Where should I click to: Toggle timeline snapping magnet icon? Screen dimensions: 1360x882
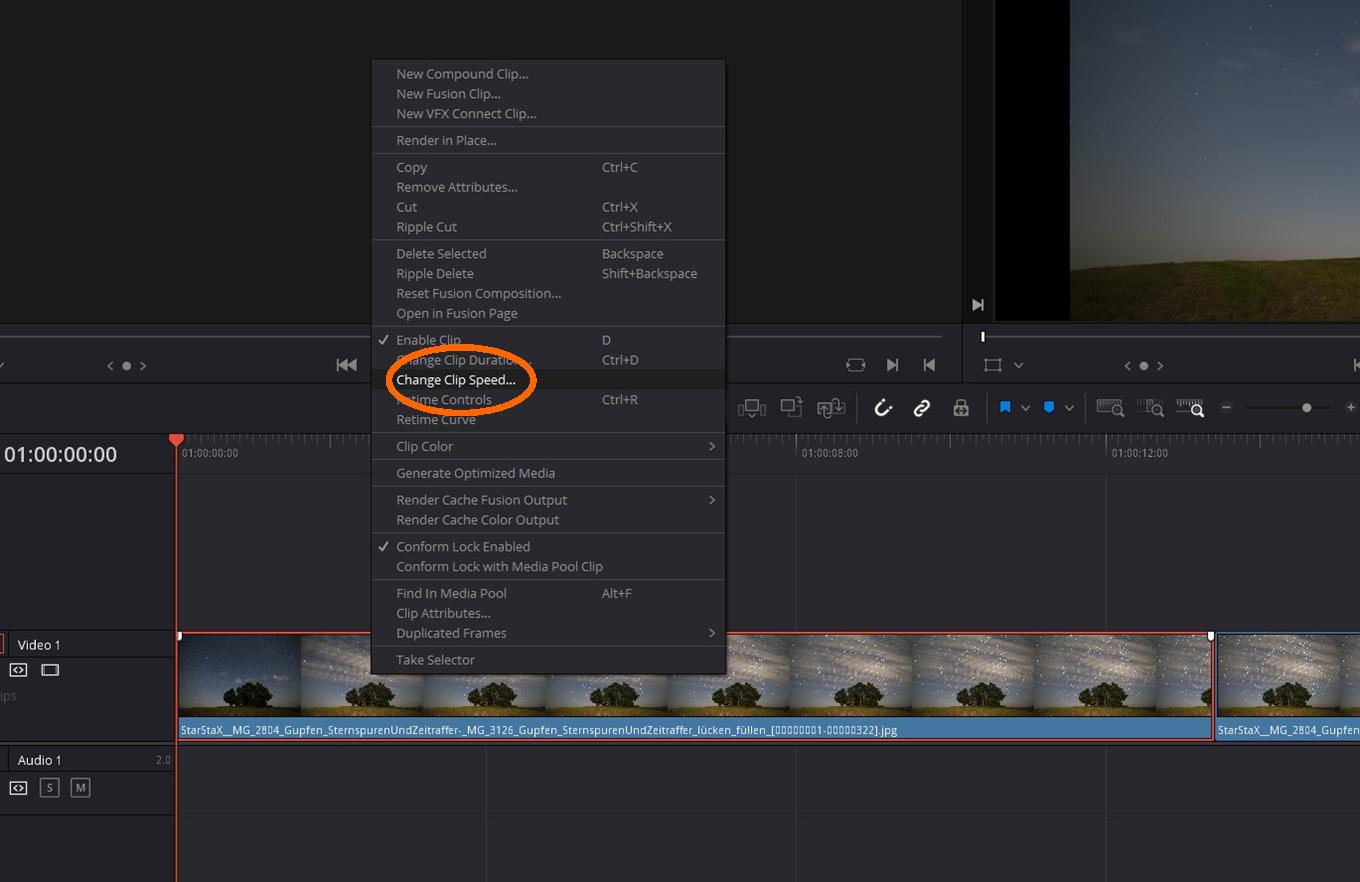883,408
